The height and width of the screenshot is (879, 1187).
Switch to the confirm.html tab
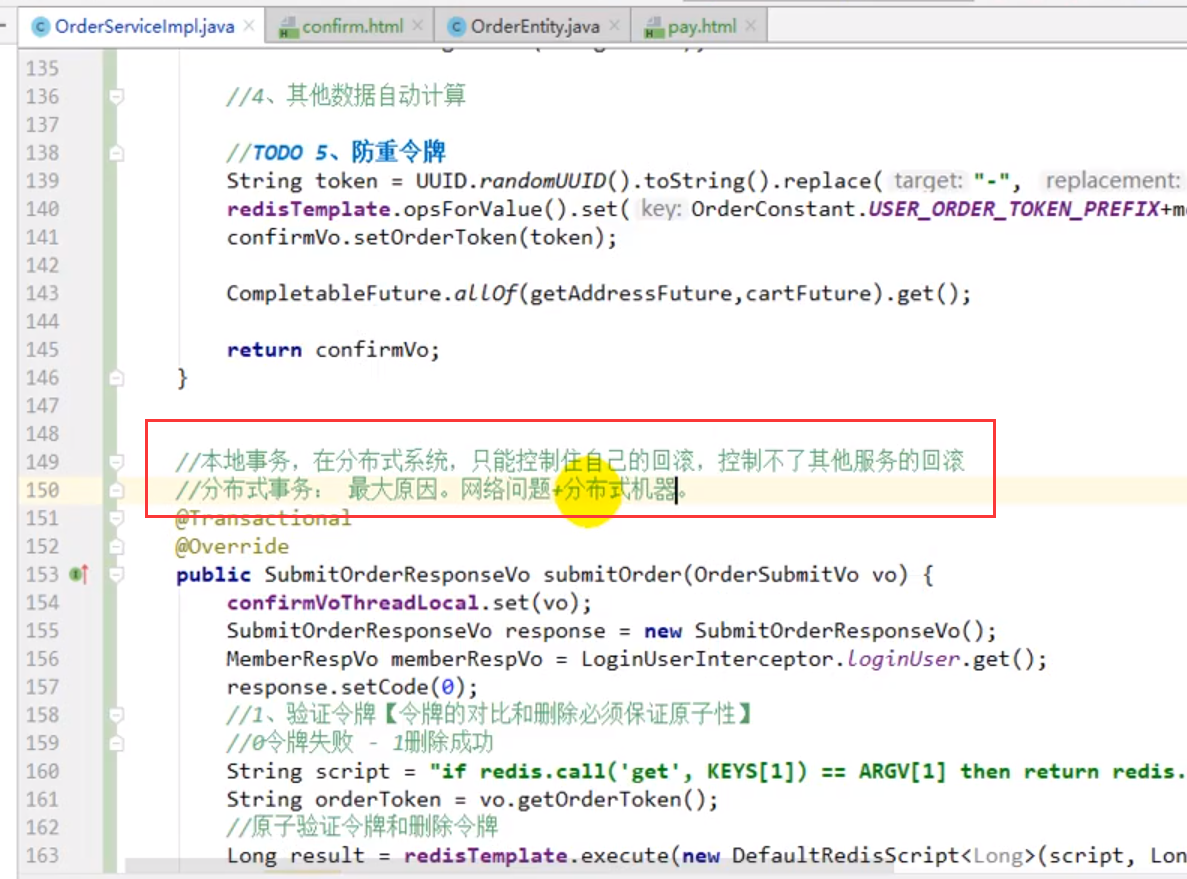click(352, 27)
